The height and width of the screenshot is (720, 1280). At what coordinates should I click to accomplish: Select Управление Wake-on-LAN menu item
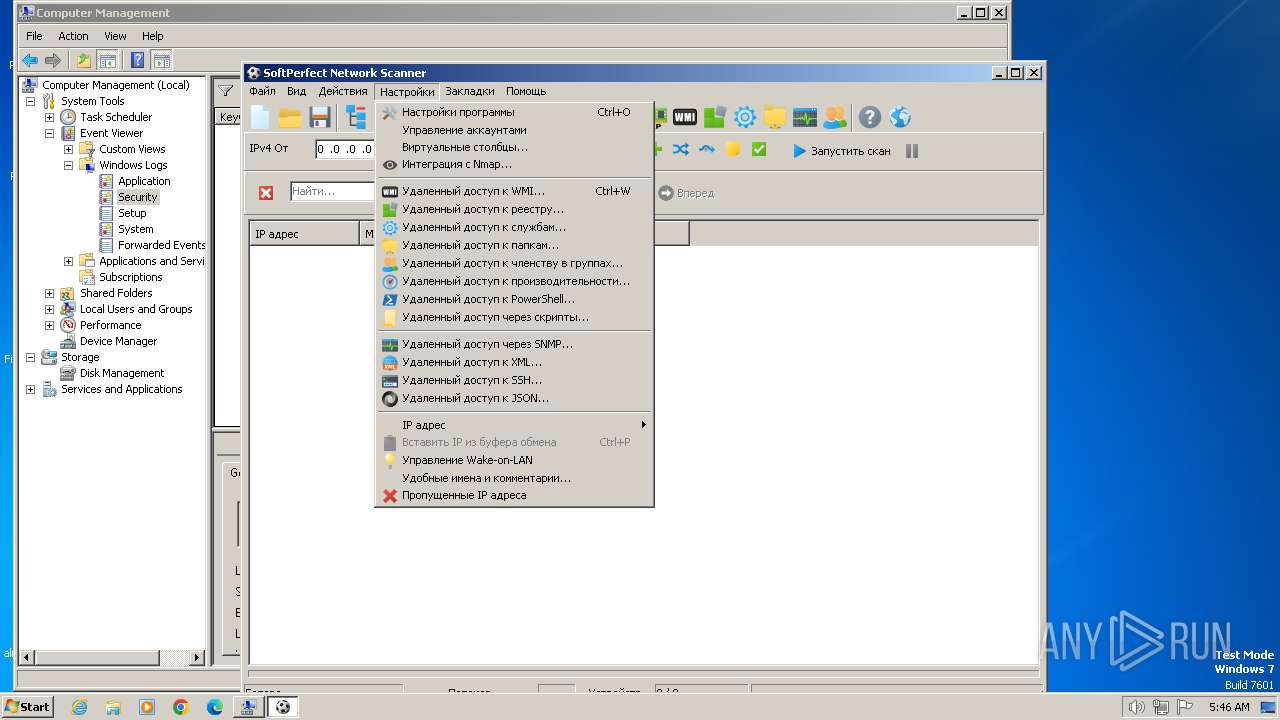coord(514,460)
